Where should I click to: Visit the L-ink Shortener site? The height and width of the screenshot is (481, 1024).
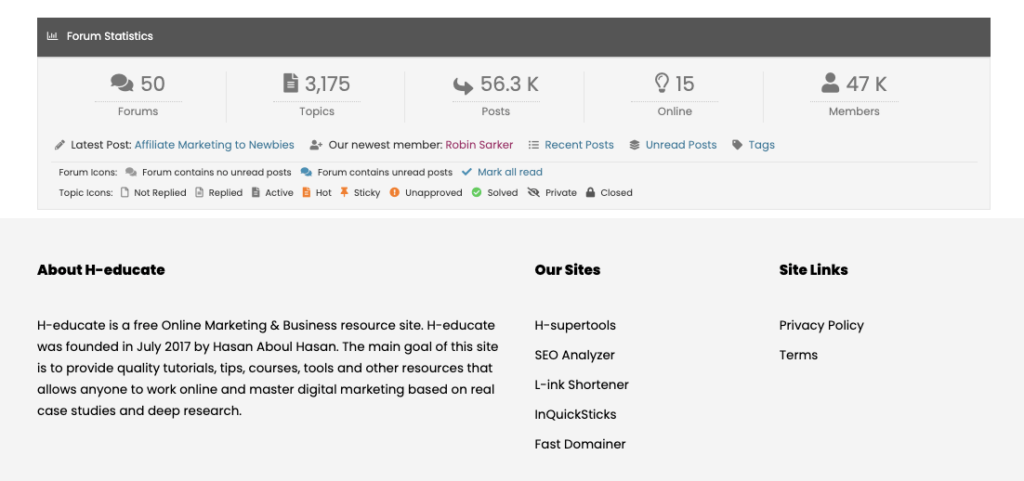(x=581, y=385)
